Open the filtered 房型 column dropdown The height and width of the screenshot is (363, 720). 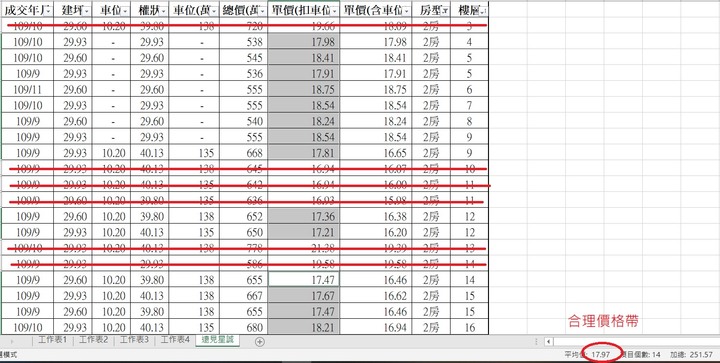click(x=445, y=11)
